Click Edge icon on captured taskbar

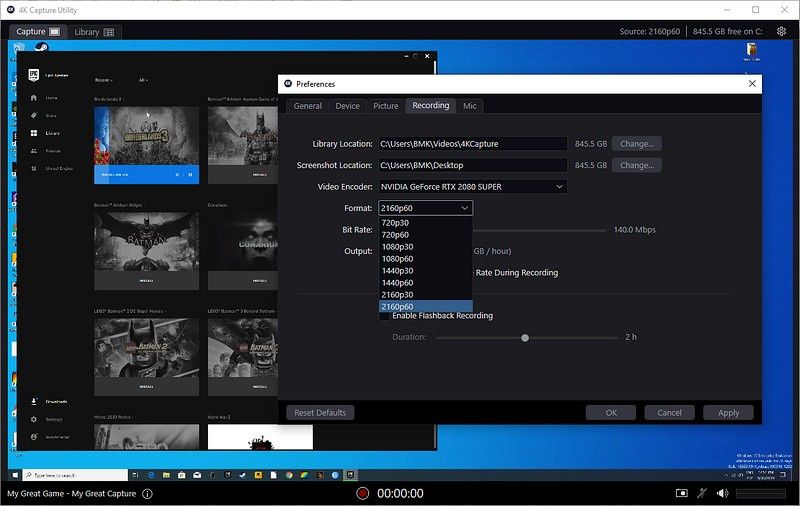click(x=151, y=475)
